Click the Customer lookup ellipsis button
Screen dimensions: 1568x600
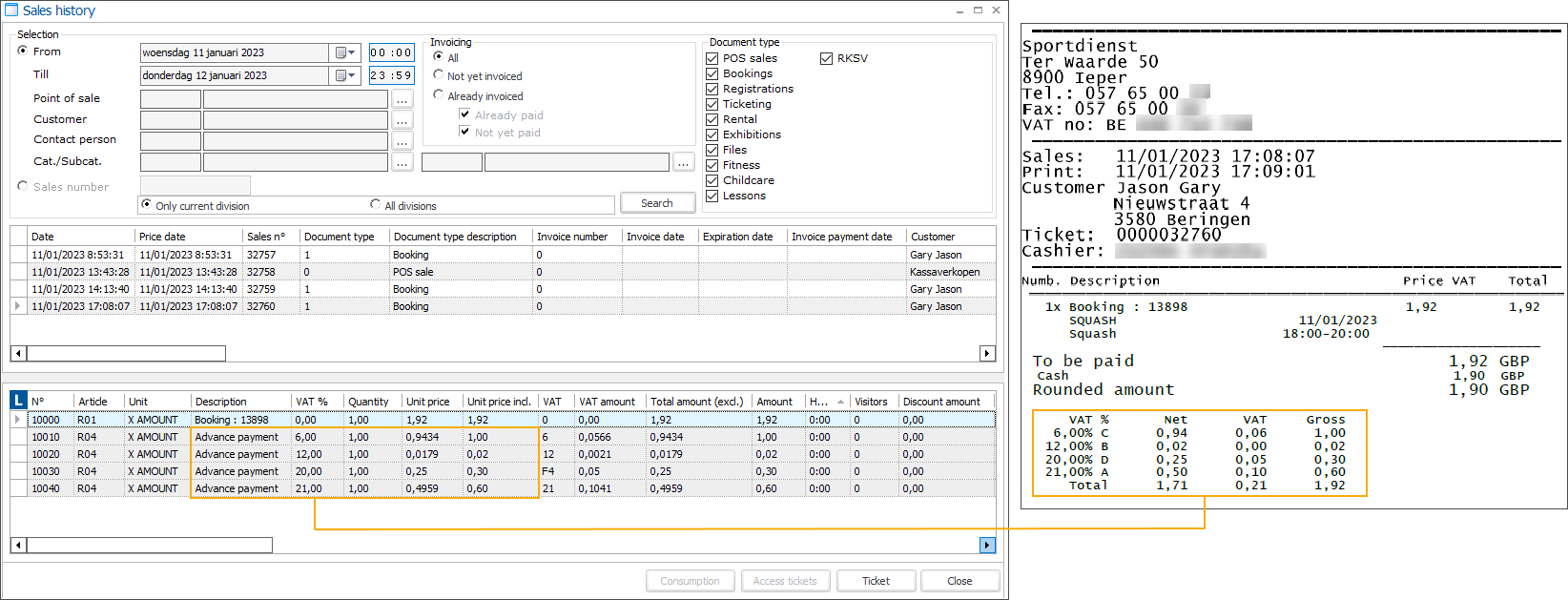tap(402, 120)
